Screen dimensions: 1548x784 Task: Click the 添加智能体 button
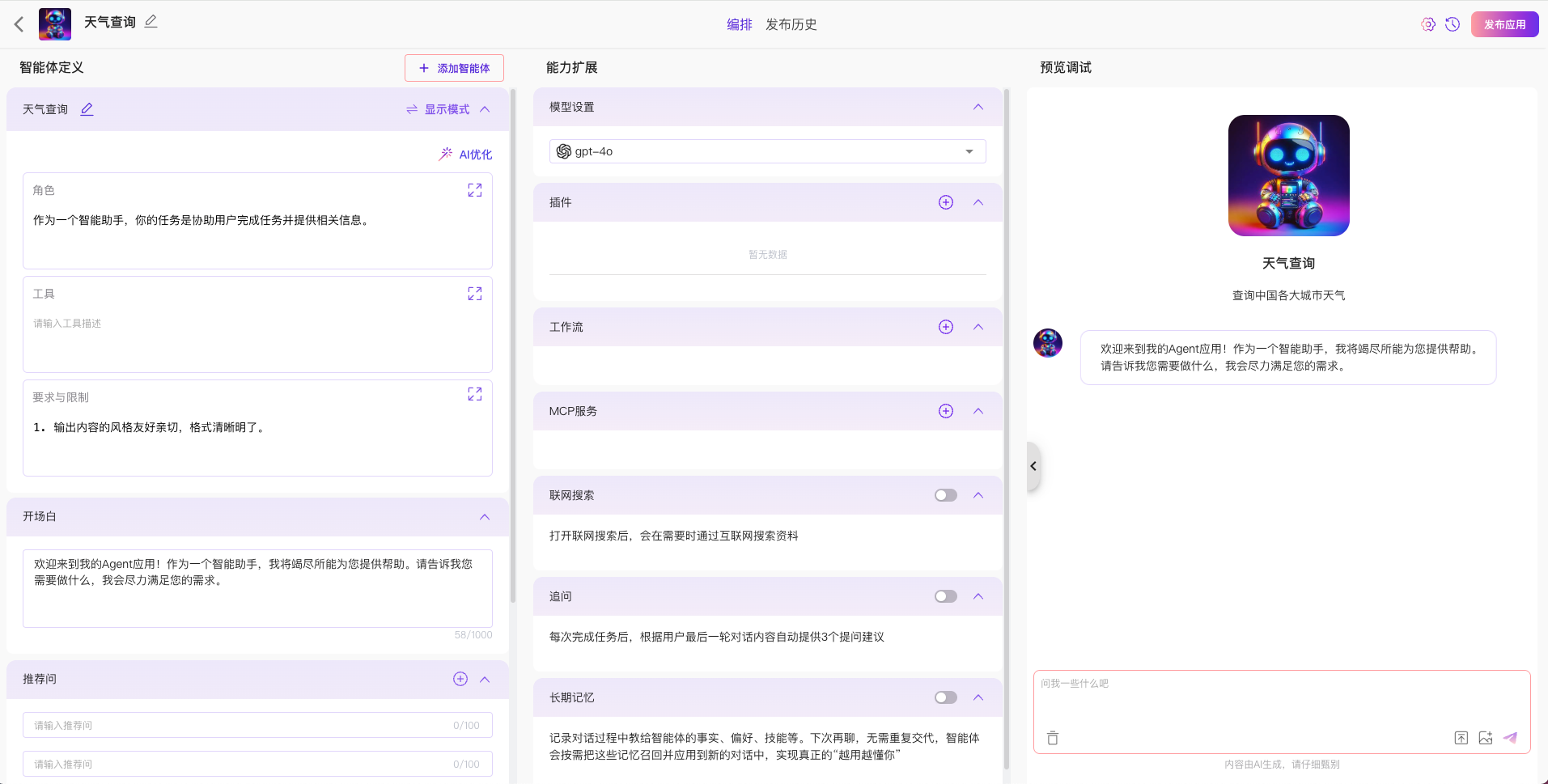pos(454,68)
